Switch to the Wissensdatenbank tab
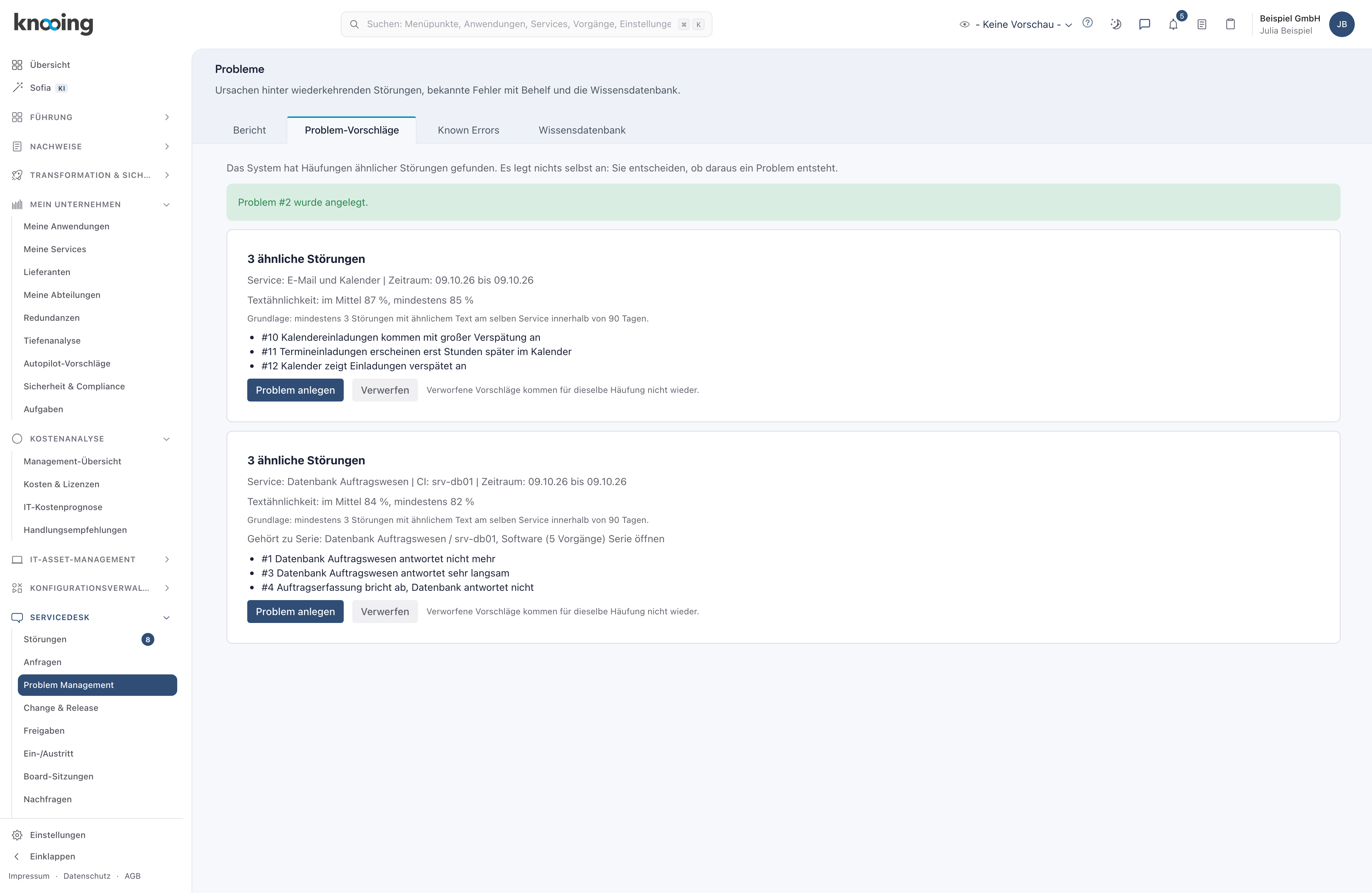Screen dimensions: 1372x893 click(582, 130)
